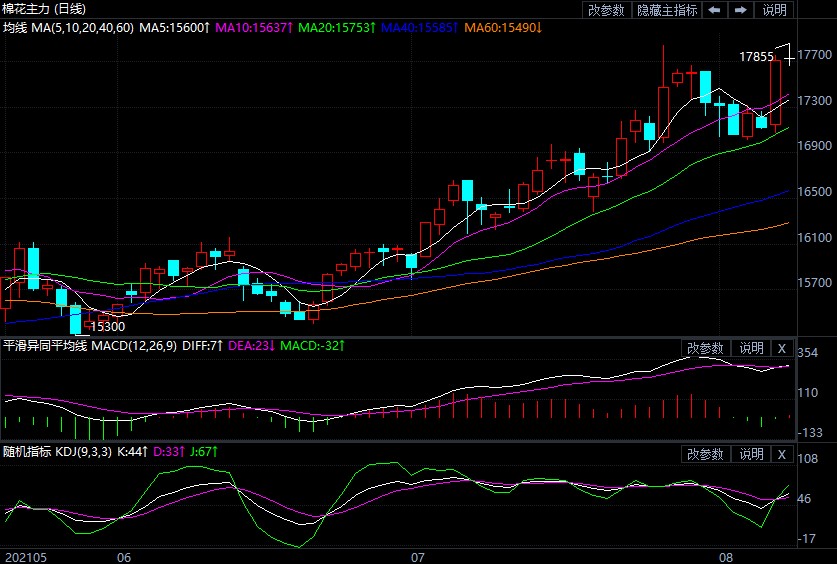837x564 pixels.
Task: Select the MA20:15753 green value
Action: [337, 27]
